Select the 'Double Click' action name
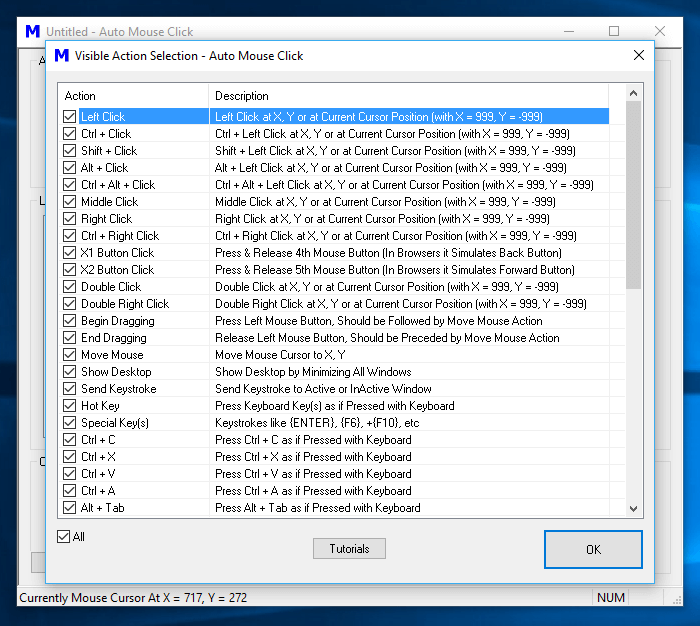This screenshot has width=700, height=626. coord(111,287)
